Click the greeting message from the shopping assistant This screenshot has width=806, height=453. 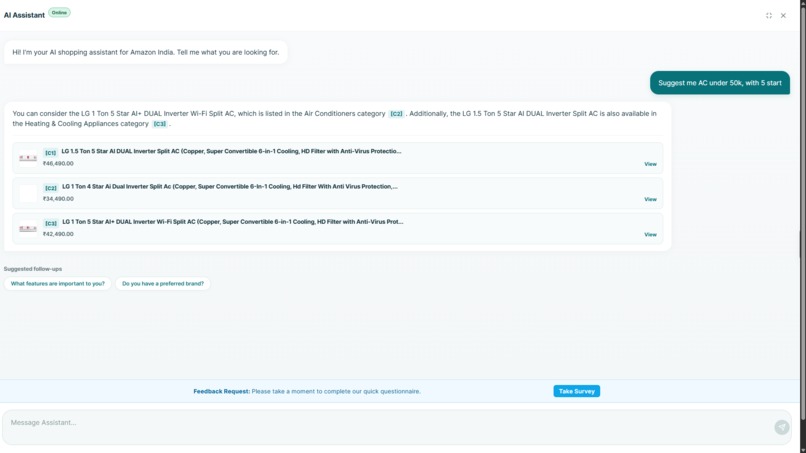click(x=145, y=52)
